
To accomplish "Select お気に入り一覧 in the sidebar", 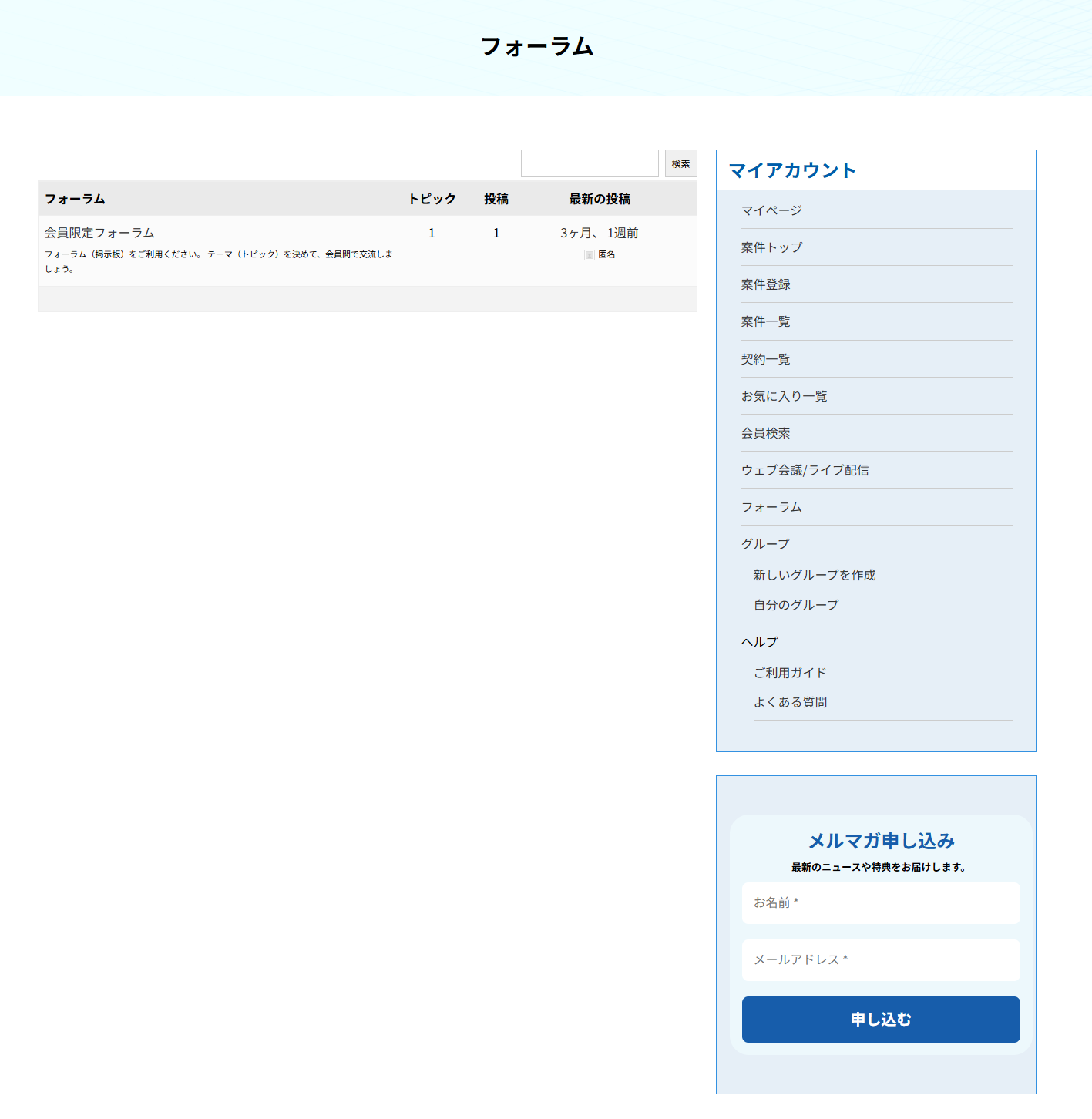I will point(785,396).
